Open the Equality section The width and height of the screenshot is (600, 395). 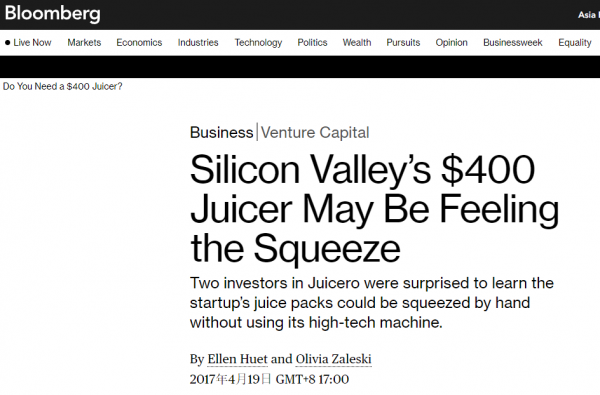(575, 42)
